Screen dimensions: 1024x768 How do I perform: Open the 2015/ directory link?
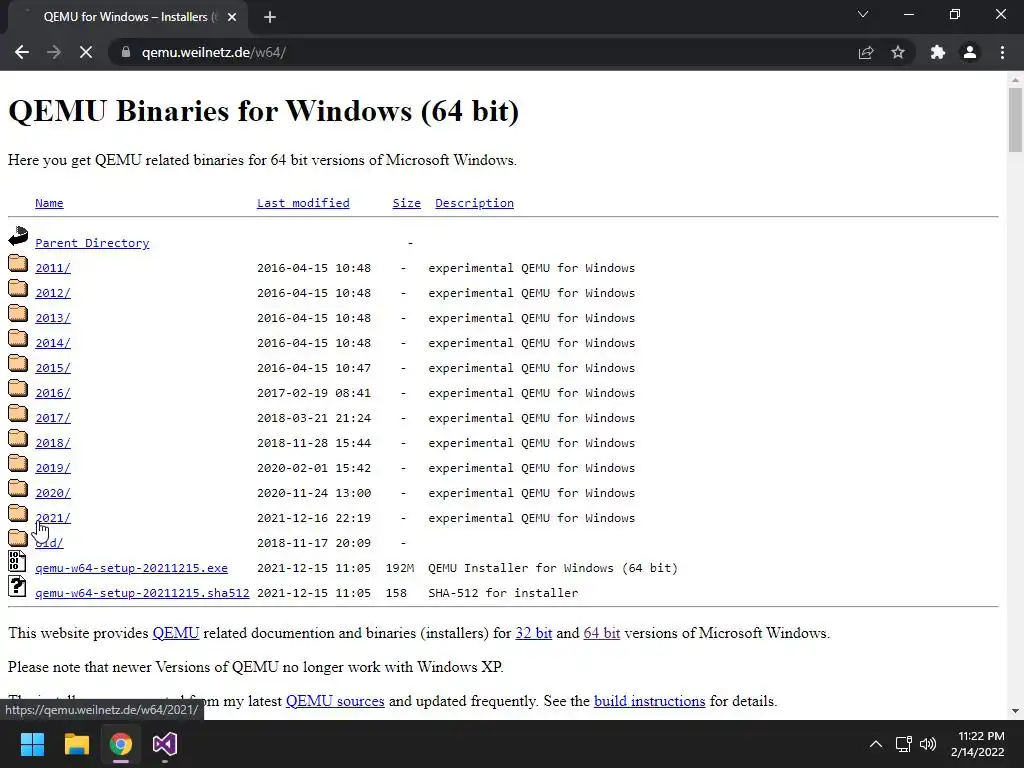[53, 368]
